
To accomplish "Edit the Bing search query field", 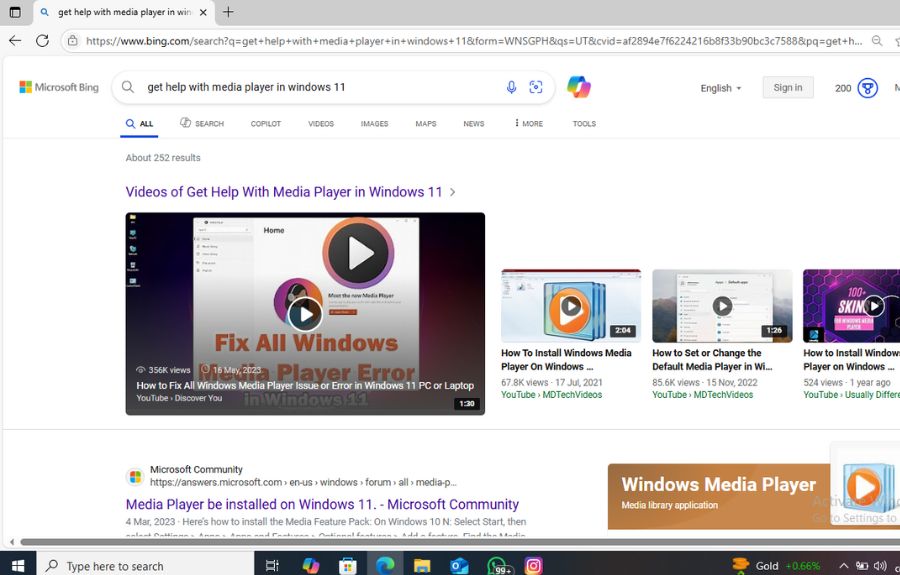I will 319,87.
